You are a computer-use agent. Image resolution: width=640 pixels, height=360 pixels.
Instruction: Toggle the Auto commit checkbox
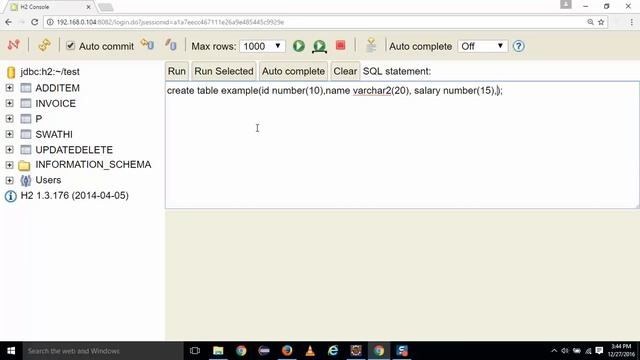(70, 46)
